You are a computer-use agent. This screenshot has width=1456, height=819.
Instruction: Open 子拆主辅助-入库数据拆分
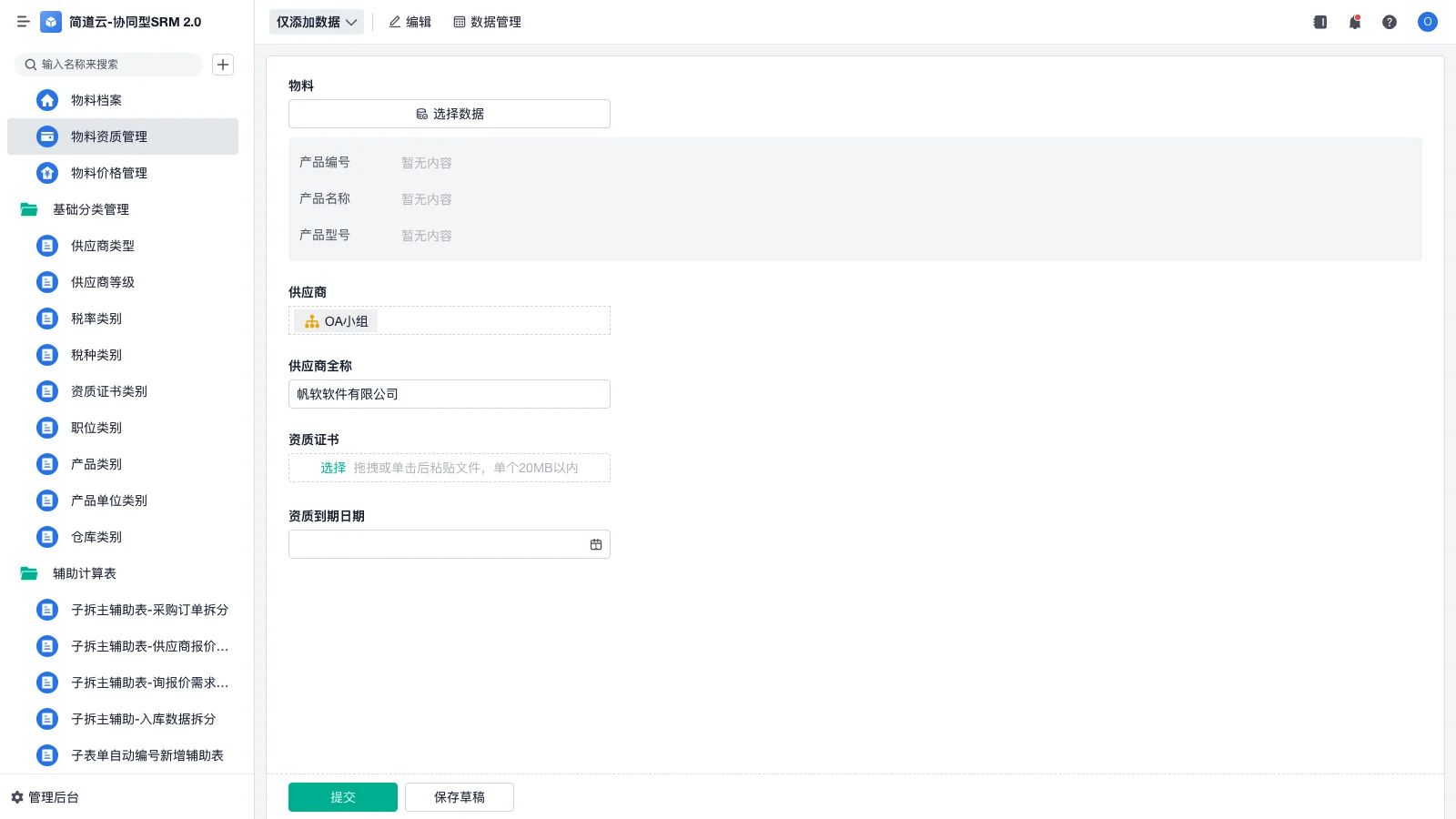[x=123, y=719]
